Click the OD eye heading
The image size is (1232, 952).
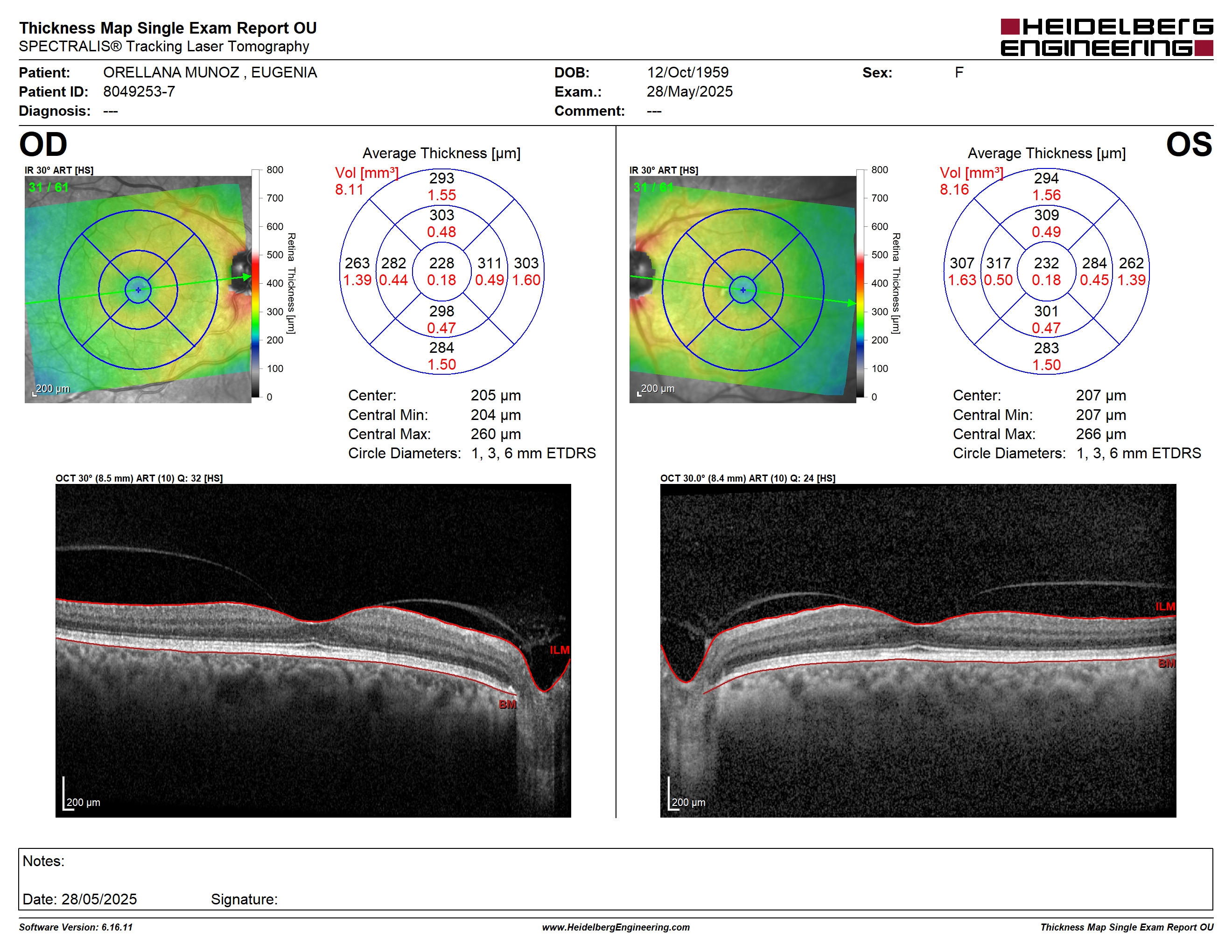pyautogui.click(x=43, y=144)
